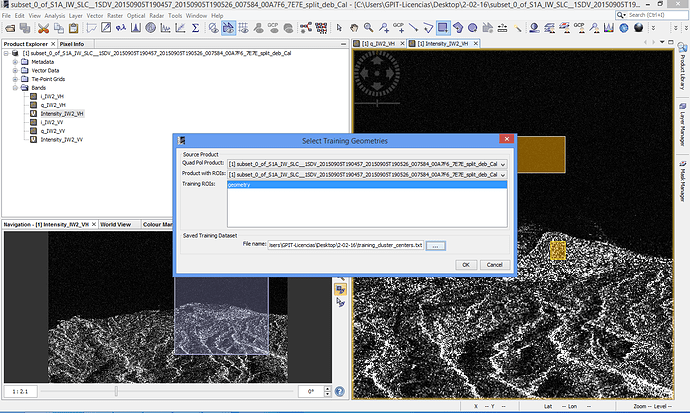
Task: Click the Copy icon in toolbar
Action: [59, 28]
